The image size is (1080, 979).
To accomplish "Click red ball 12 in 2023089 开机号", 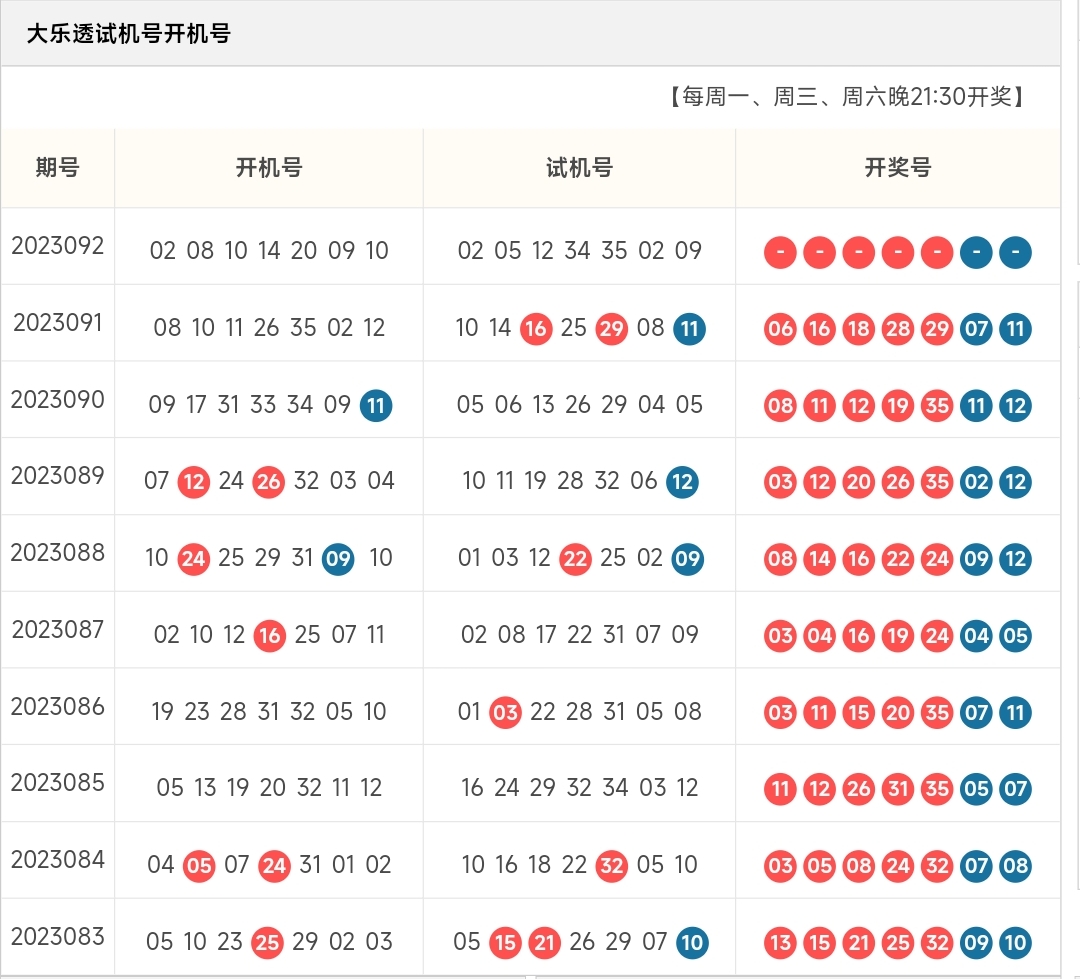I will [194, 482].
